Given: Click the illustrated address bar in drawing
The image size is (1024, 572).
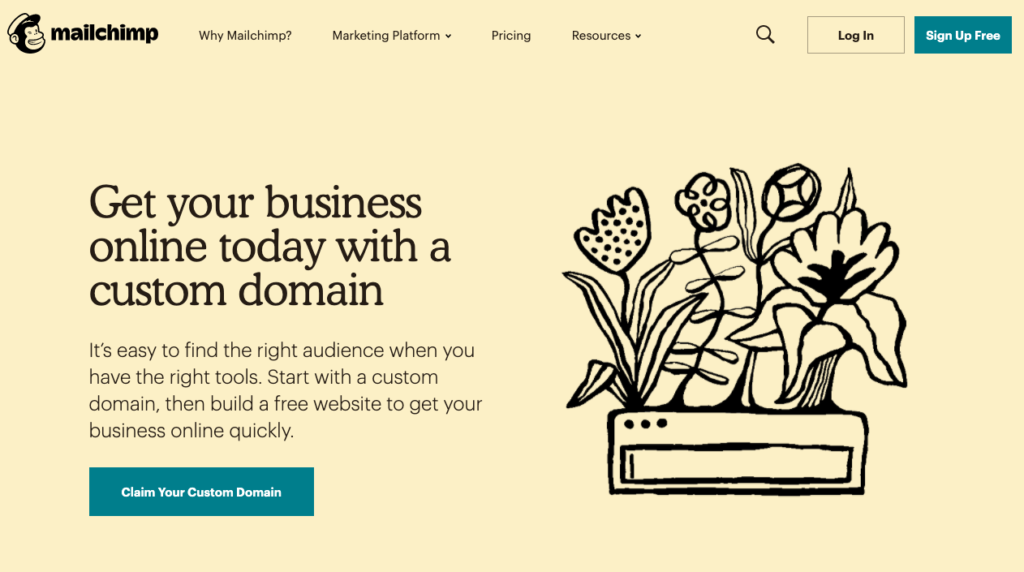Looking at the screenshot, I should [x=737, y=464].
